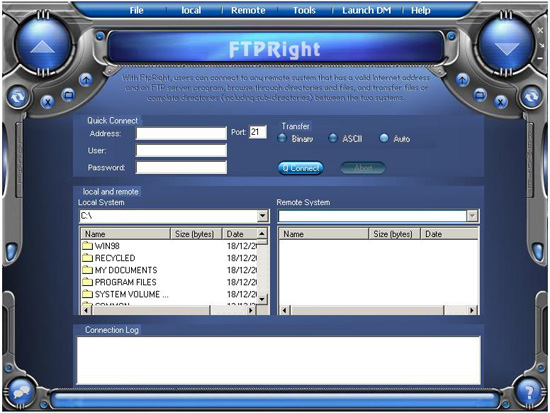
Task: Expand the Remote System path dropdown
Action: point(472,216)
